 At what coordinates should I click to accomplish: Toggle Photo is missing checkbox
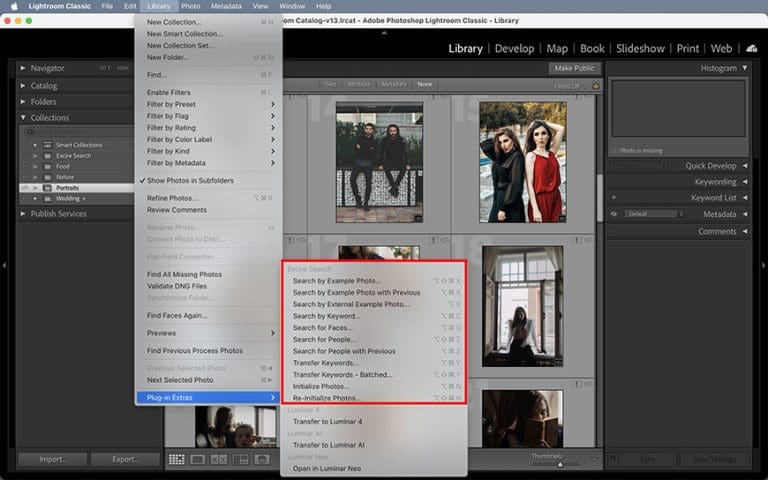(616, 150)
